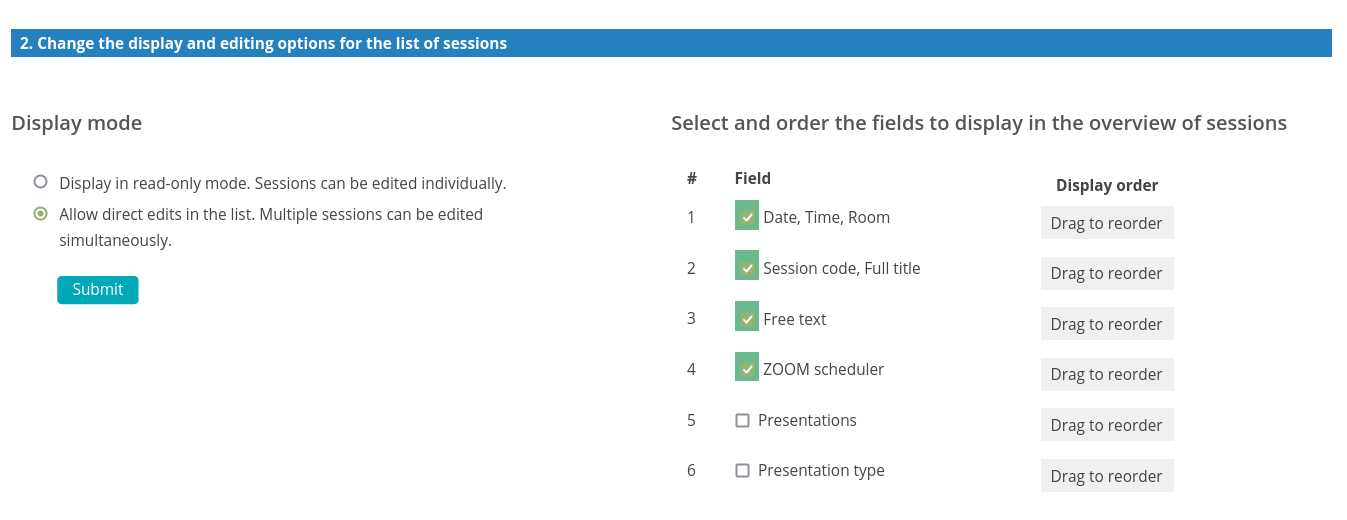The width and height of the screenshot is (1347, 520).
Task: Click the Display mode heading
Action: 77,123
